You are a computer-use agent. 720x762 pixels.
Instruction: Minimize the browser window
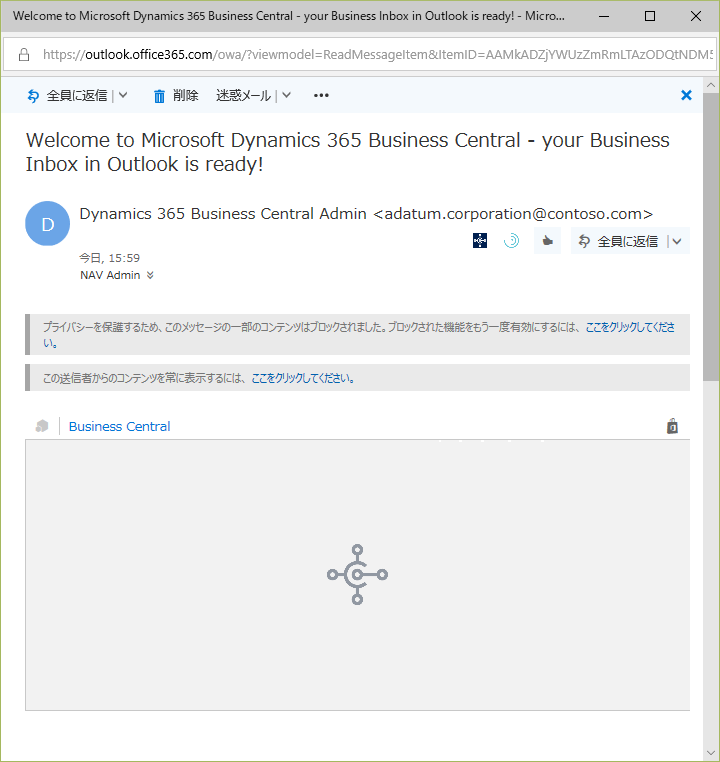point(604,16)
